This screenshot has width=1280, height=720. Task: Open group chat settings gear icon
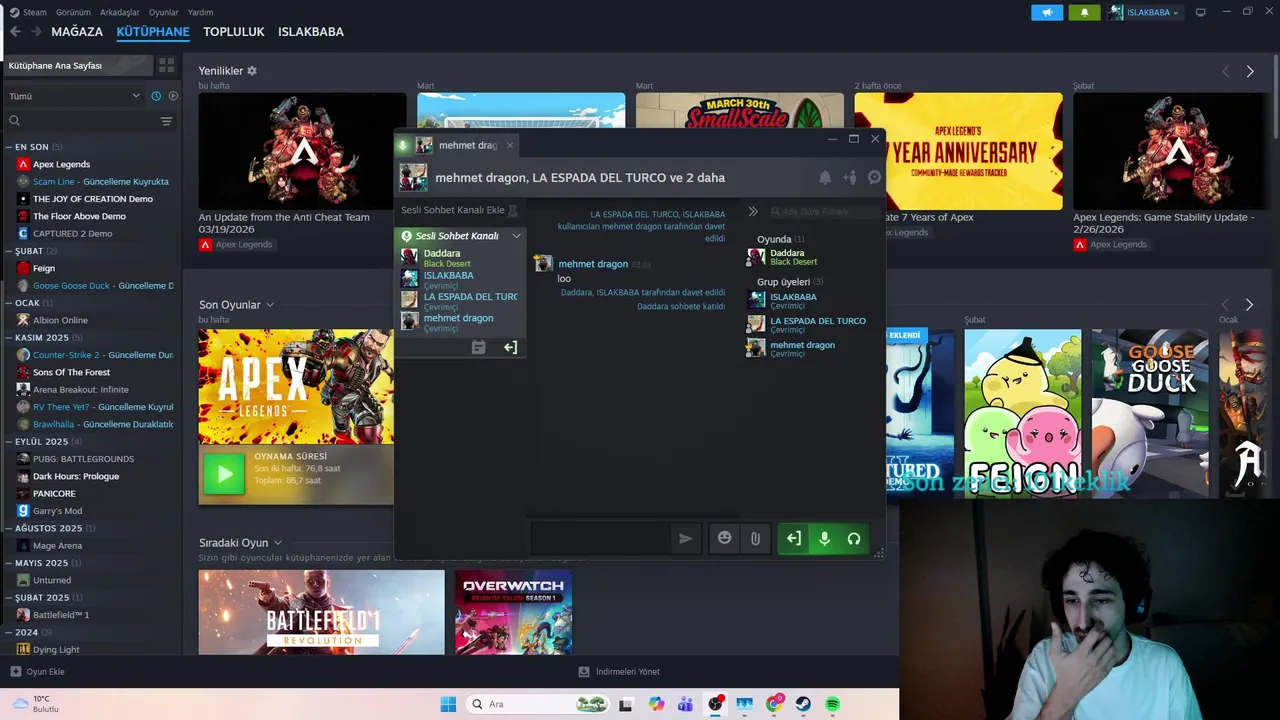click(x=874, y=177)
